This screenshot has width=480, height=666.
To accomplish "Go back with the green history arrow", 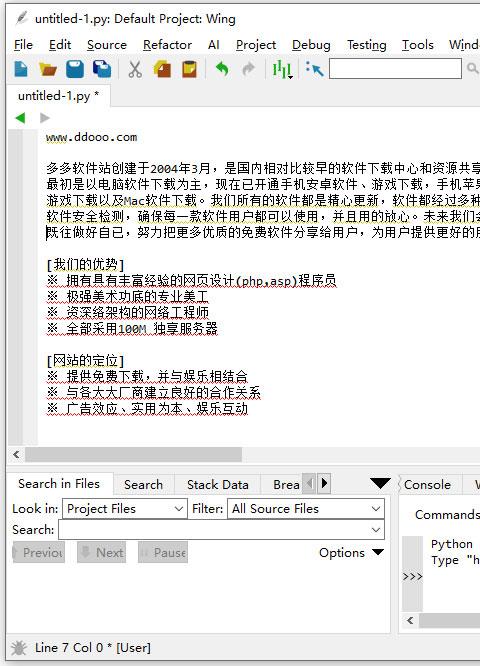I will [x=20, y=118].
